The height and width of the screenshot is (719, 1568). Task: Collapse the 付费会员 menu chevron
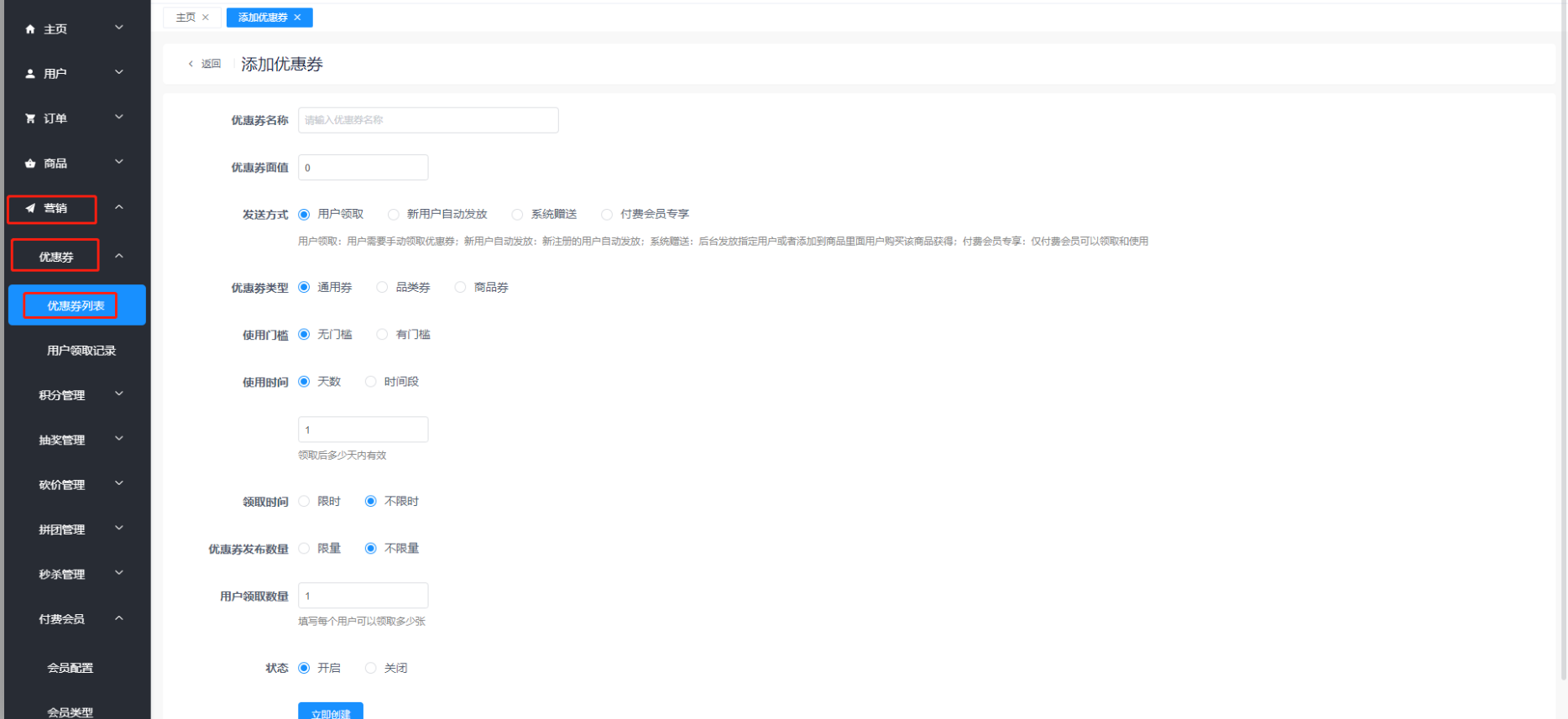click(x=119, y=618)
